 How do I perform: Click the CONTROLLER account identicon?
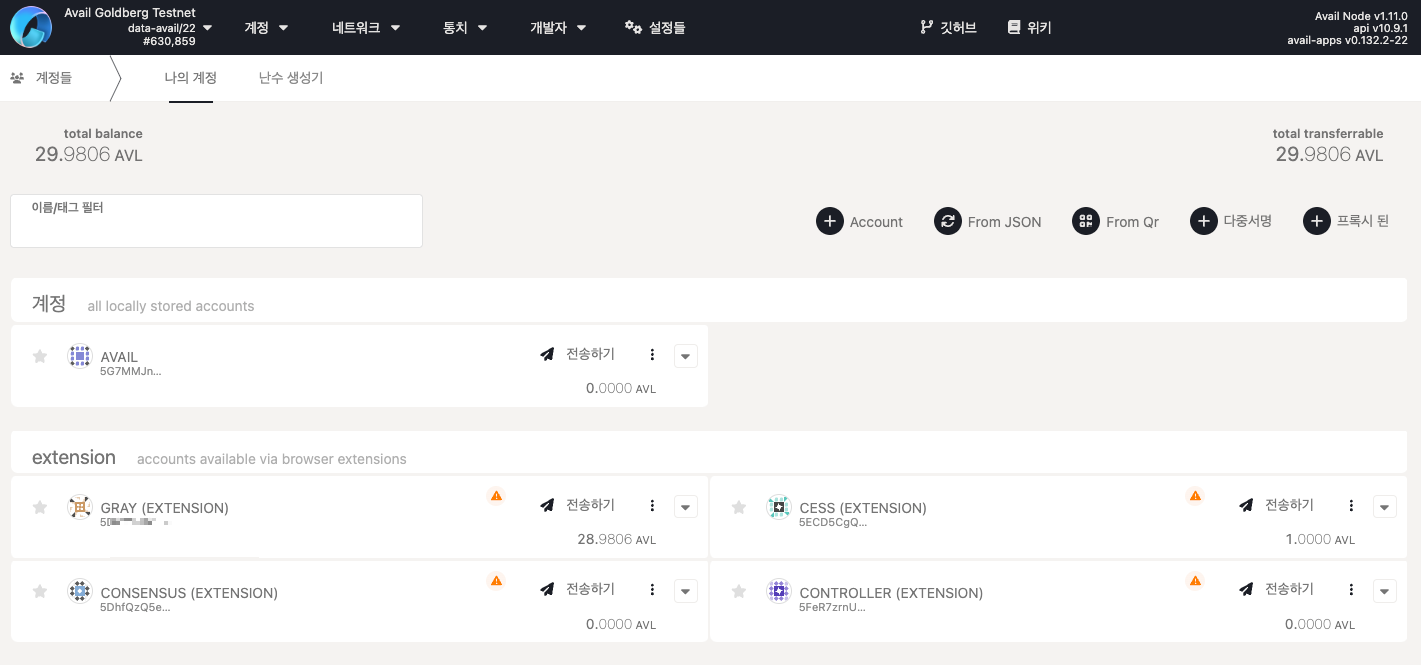tap(778, 591)
